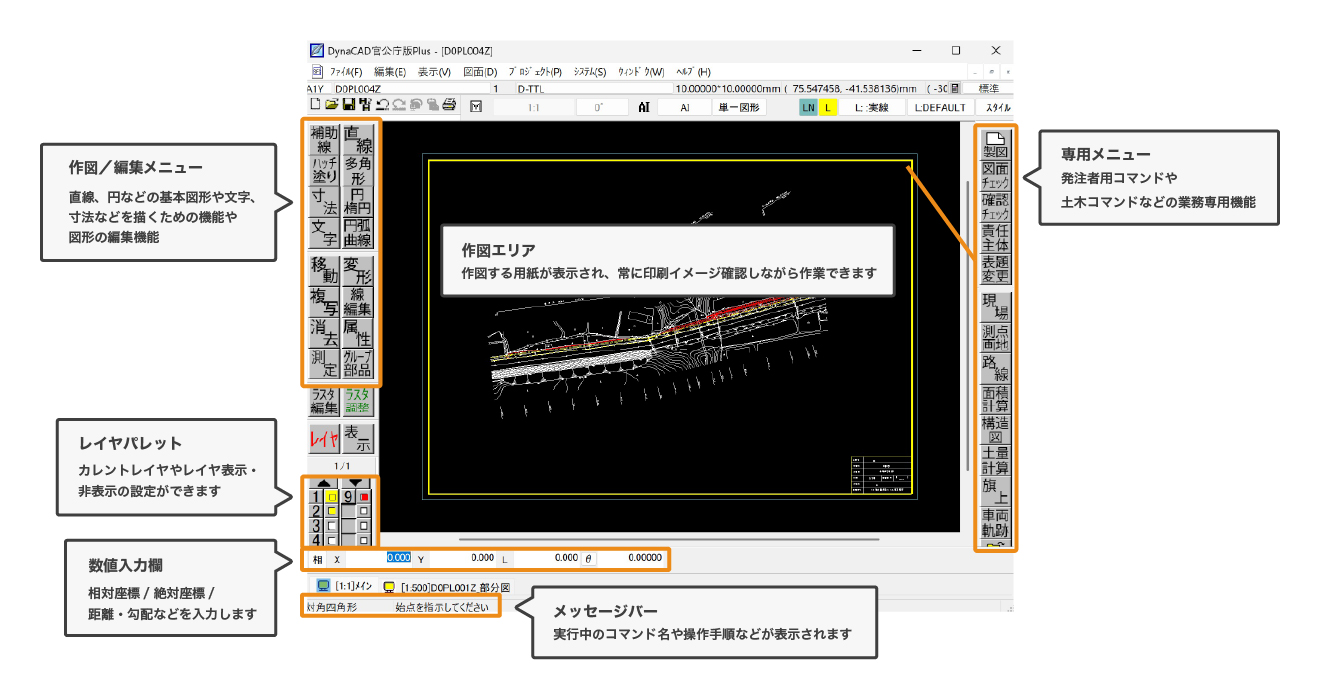The image size is (1320, 700).
Task: Open the 表示(V) menu
Action: (434, 72)
